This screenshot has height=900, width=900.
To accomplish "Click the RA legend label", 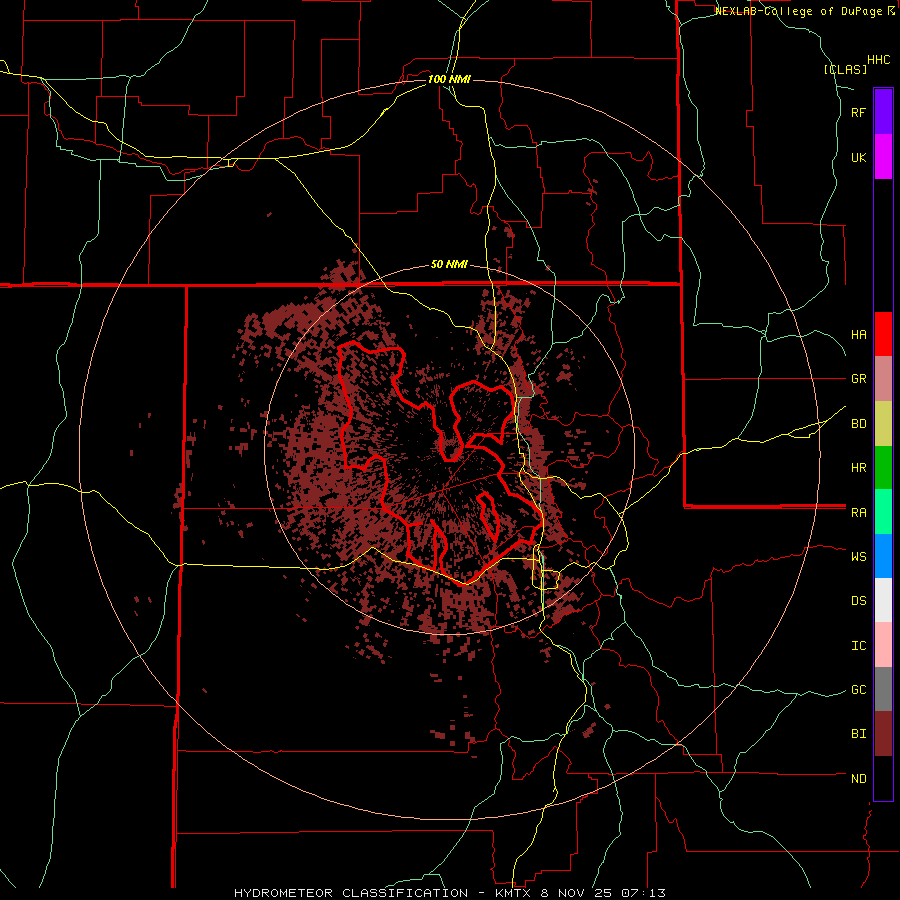I will pos(858,513).
